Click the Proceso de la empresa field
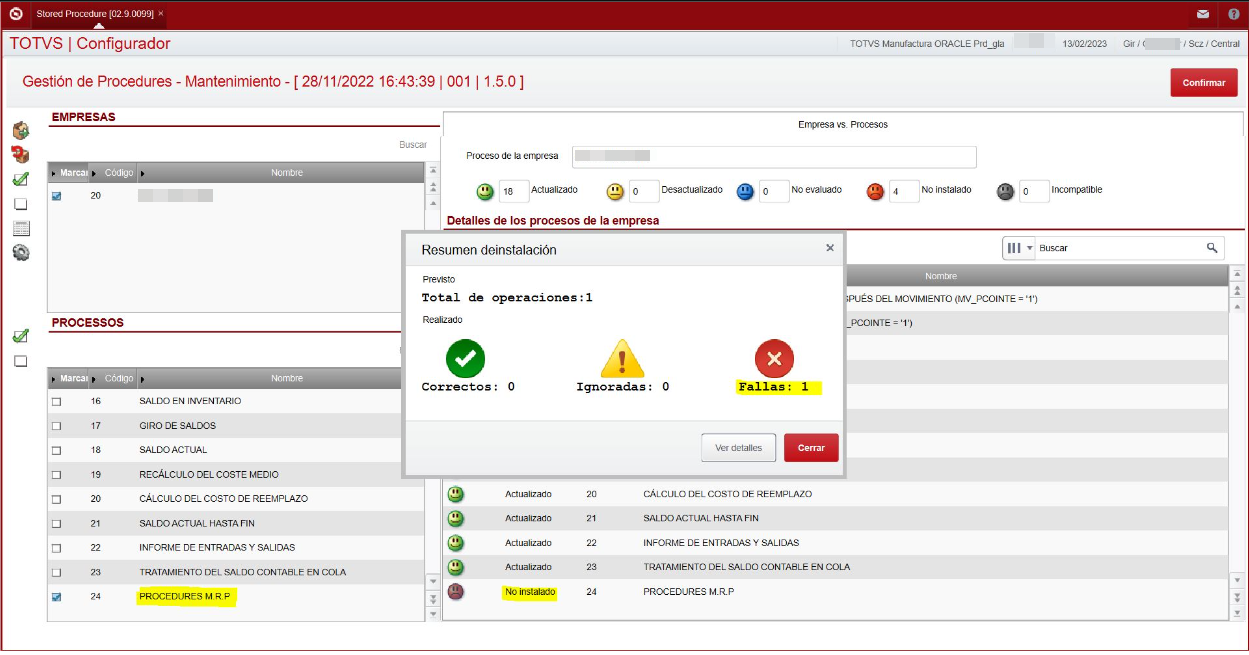Viewport: 1249px width, 655px height. pos(774,157)
